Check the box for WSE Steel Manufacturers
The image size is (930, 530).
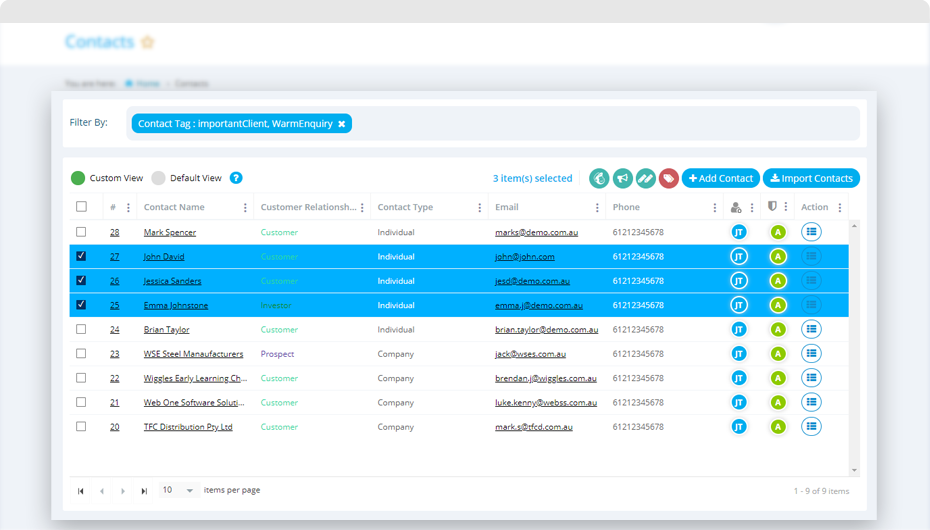81,353
